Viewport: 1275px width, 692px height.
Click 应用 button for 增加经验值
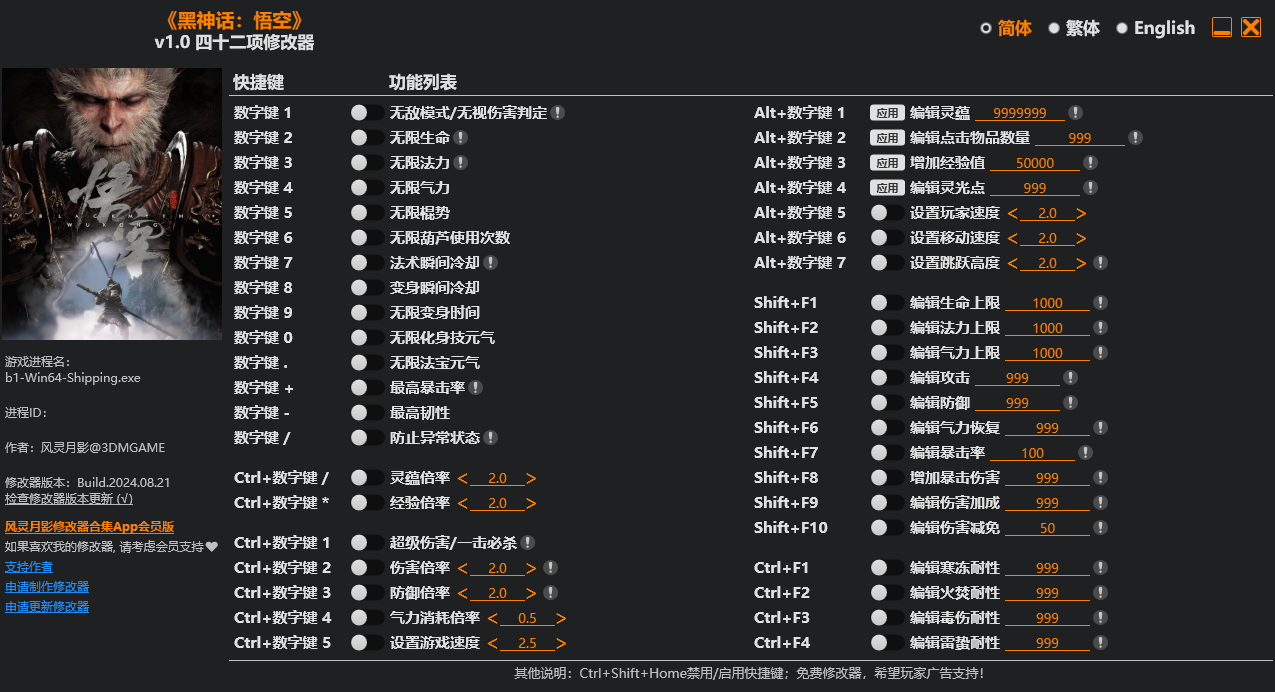887,162
